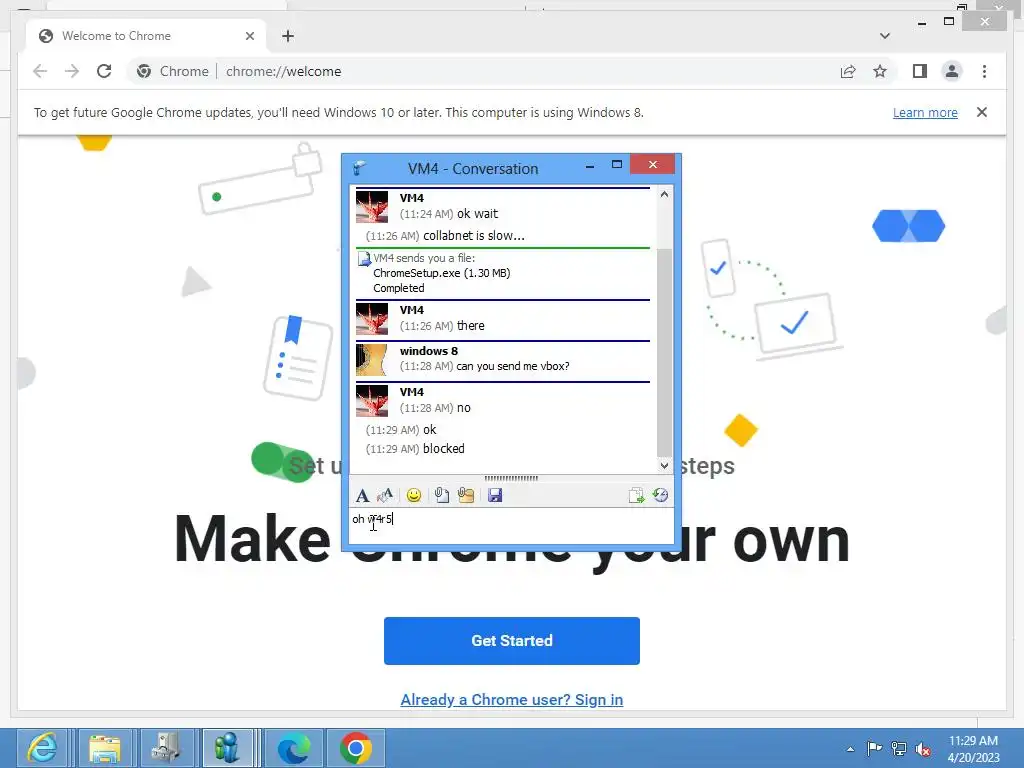Click the splitter grip above the toolbar
Screen dimensions: 1024x768
coord(511,478)
